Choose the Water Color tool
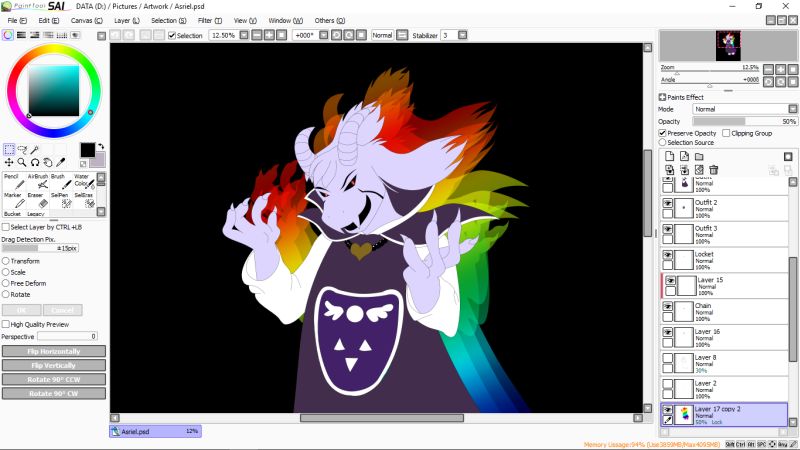The height and width of the screenshot is (450, 800). click(x=84, y=181)
